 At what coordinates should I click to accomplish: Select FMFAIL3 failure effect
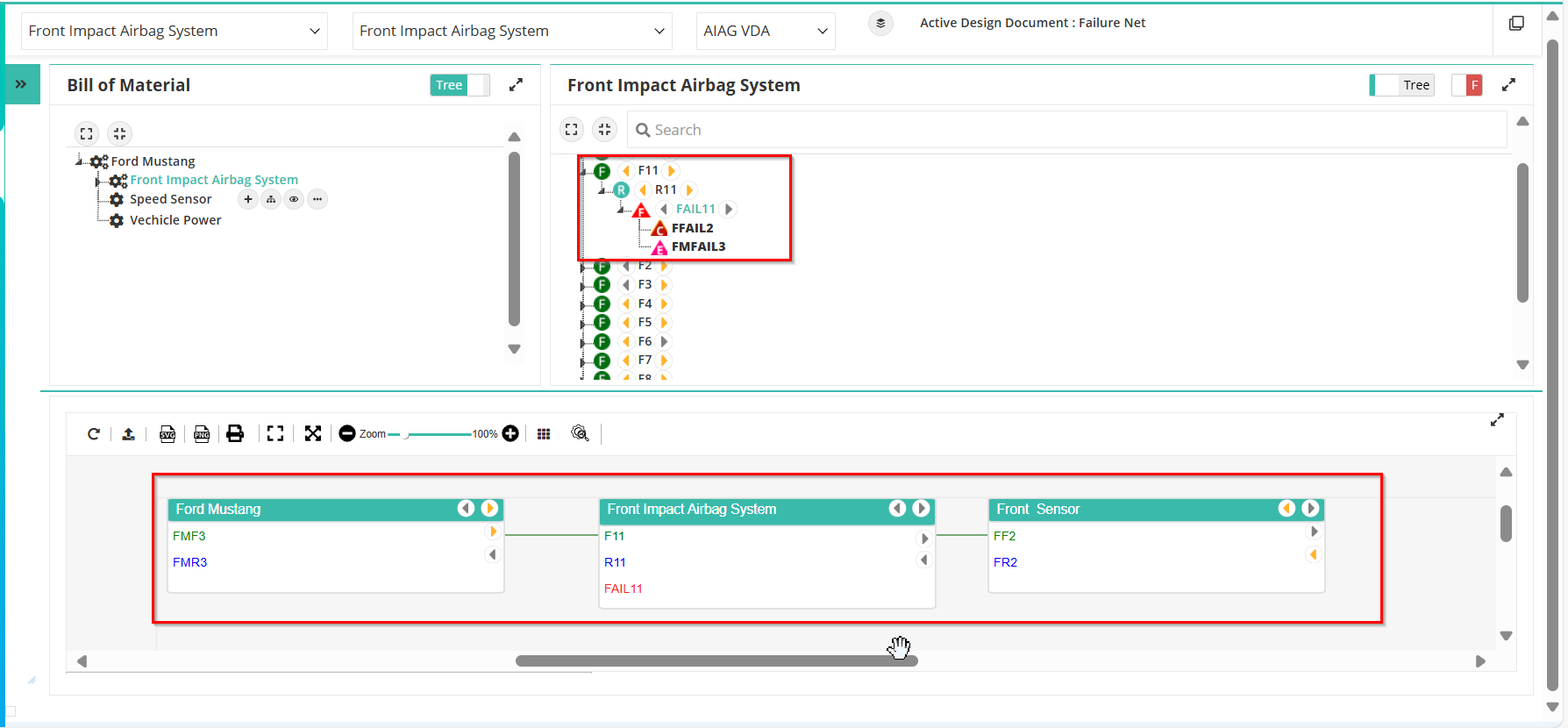tap(698, 246)
